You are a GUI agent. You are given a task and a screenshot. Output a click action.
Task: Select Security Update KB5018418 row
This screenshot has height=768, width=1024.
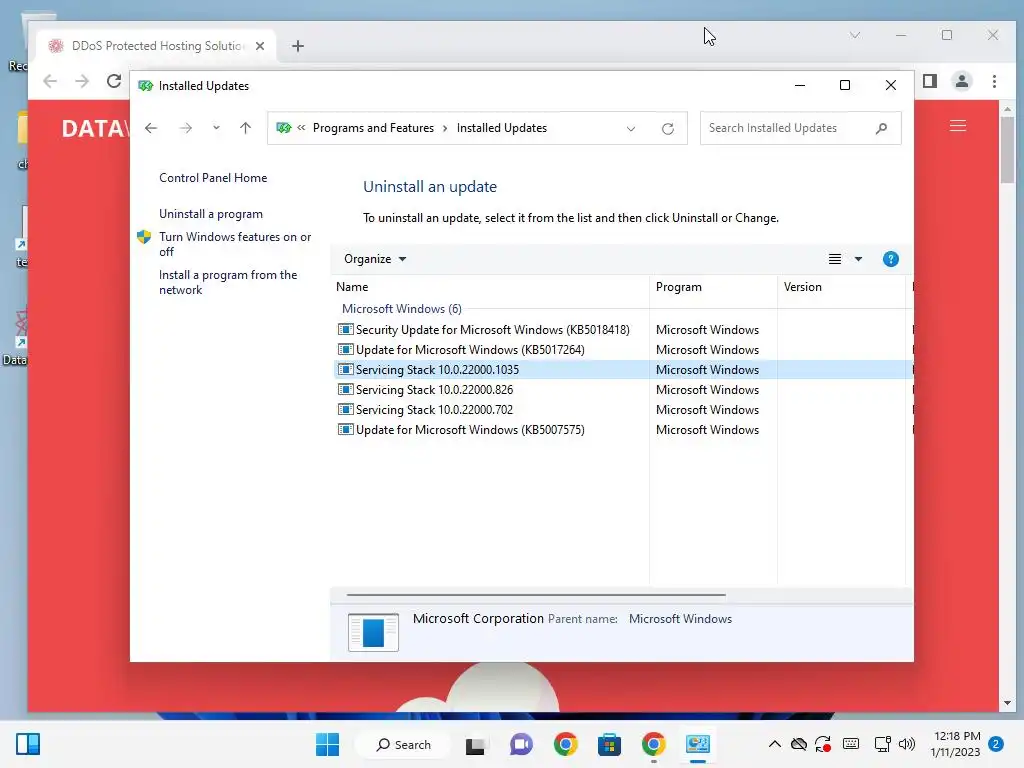[x=623, y=330]
